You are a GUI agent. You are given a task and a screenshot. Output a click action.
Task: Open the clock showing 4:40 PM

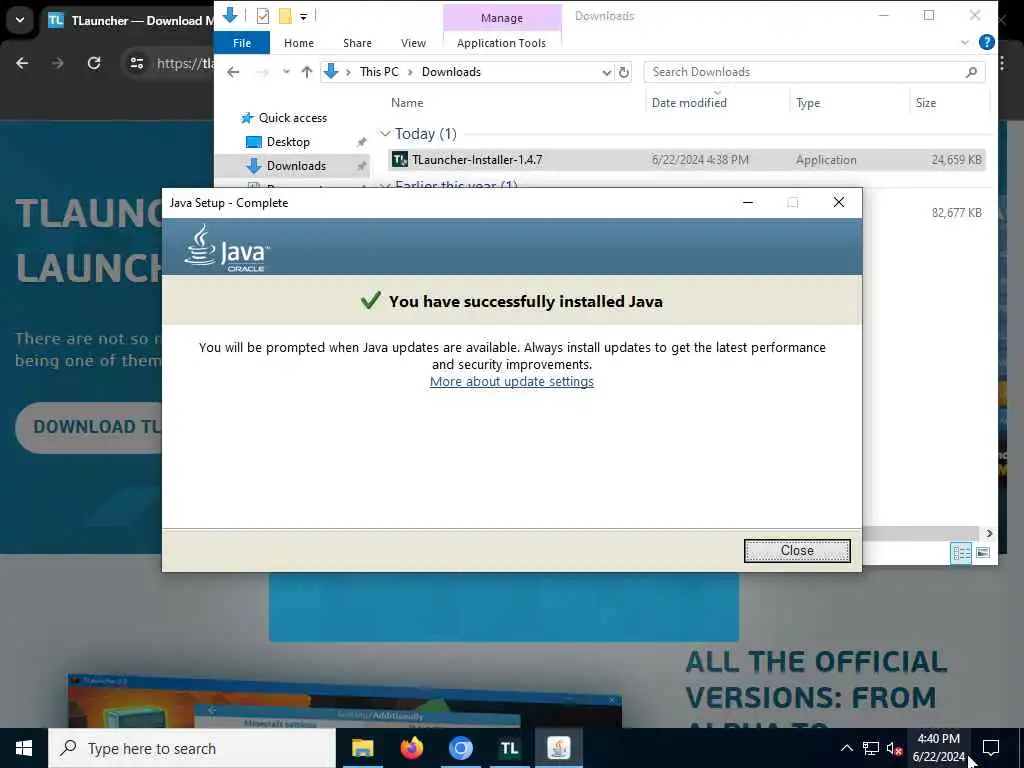click(x=938, y=748)
